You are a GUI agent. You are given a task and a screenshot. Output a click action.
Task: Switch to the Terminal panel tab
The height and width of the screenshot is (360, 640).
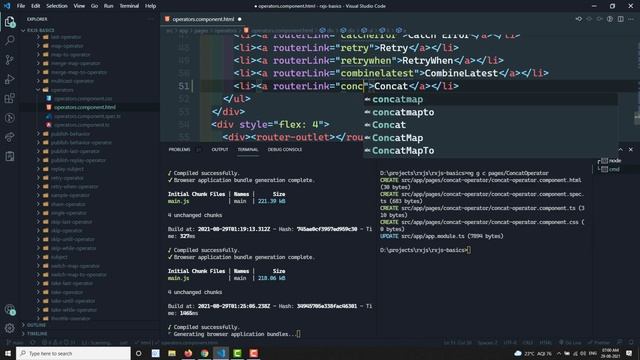tap(248, 150)
